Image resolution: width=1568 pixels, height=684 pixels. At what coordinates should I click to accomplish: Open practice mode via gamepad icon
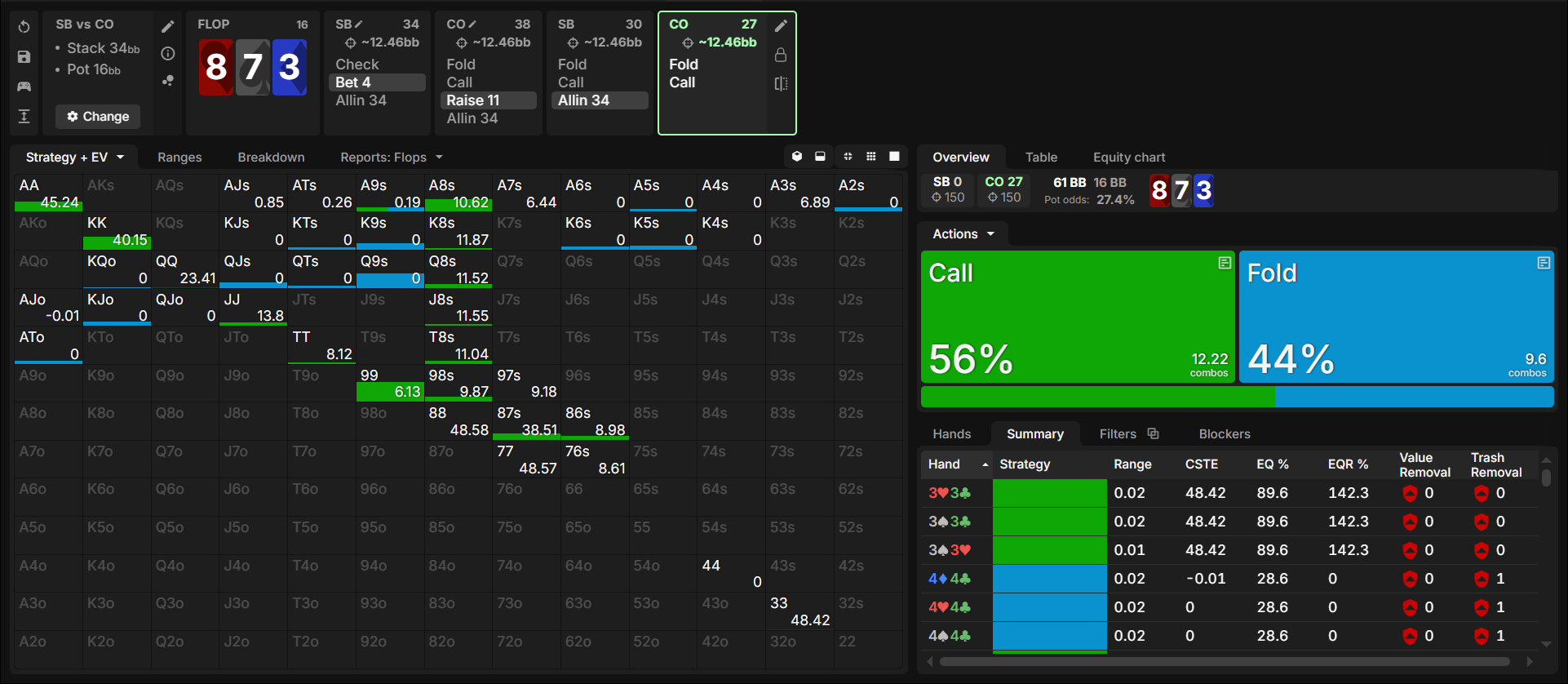(24, 87)
